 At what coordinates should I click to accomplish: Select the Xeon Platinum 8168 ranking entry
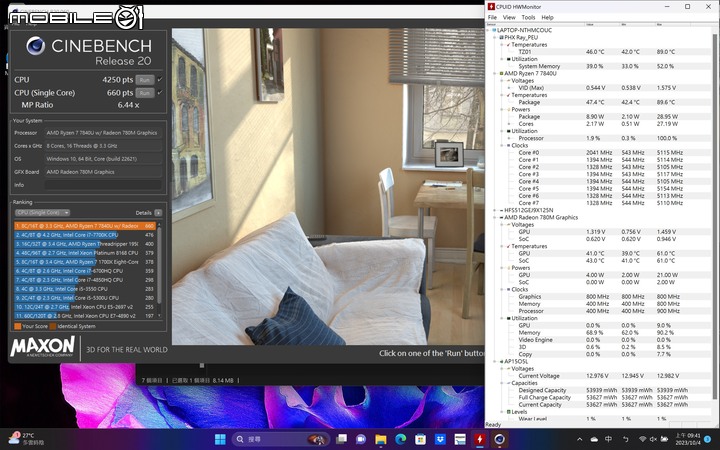pyautogui.click(x=85, y=253)
